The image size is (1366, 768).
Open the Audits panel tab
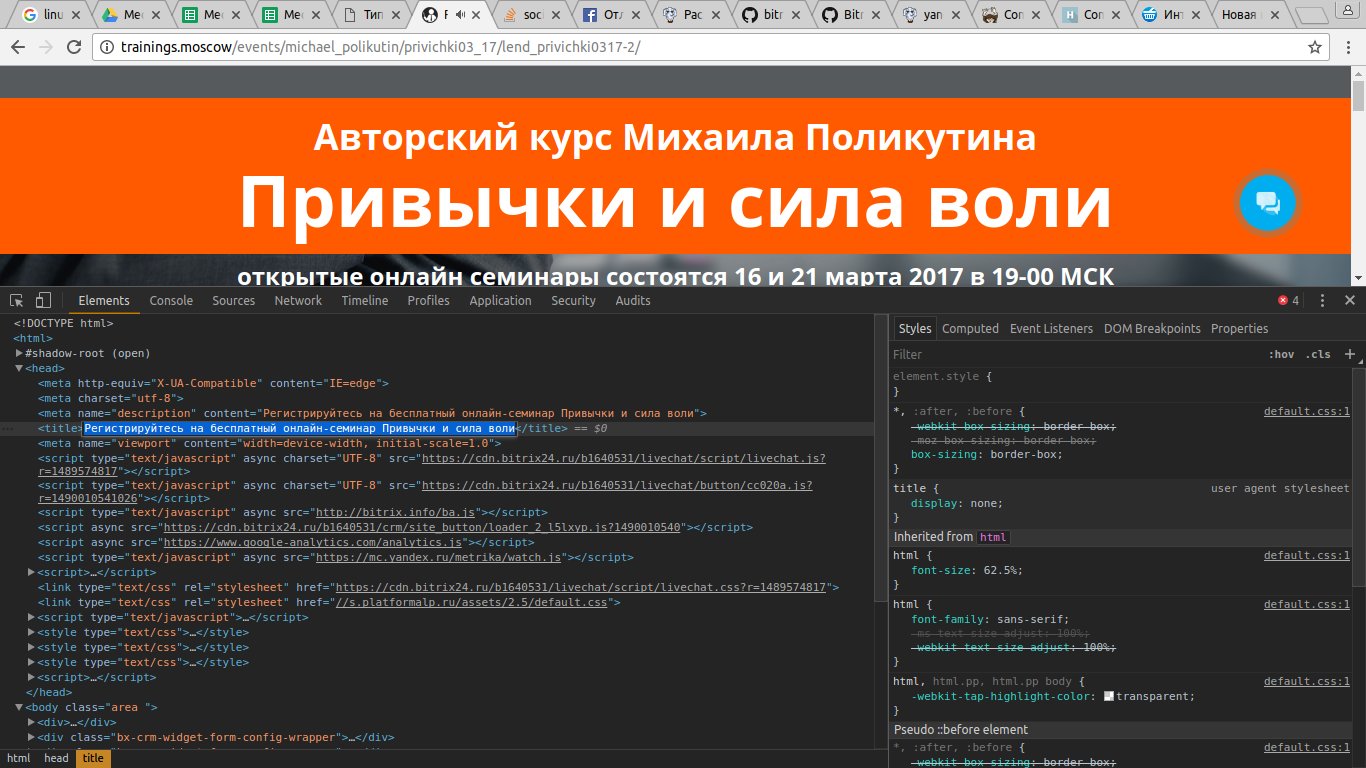(633, 300)
